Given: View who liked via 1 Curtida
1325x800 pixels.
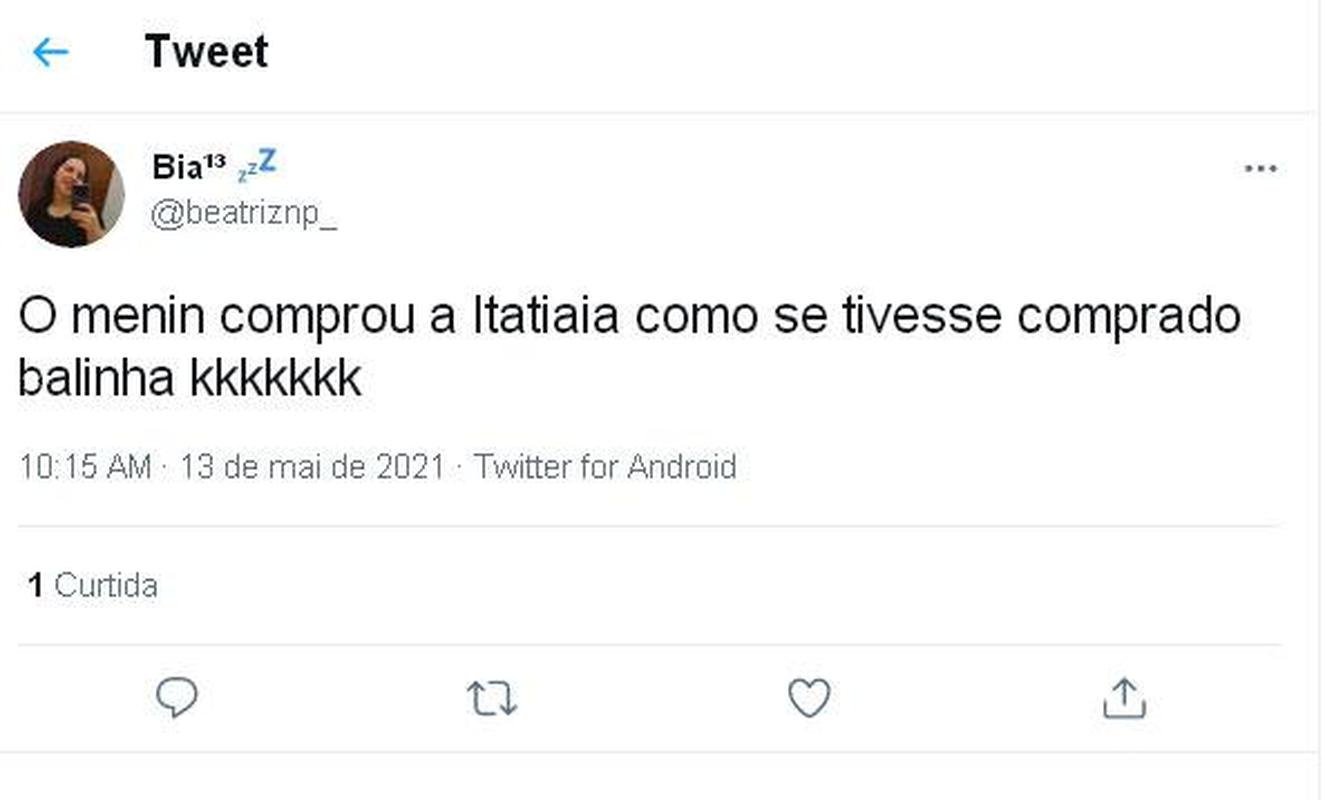Looking at the screenshot, I should 93,585.
